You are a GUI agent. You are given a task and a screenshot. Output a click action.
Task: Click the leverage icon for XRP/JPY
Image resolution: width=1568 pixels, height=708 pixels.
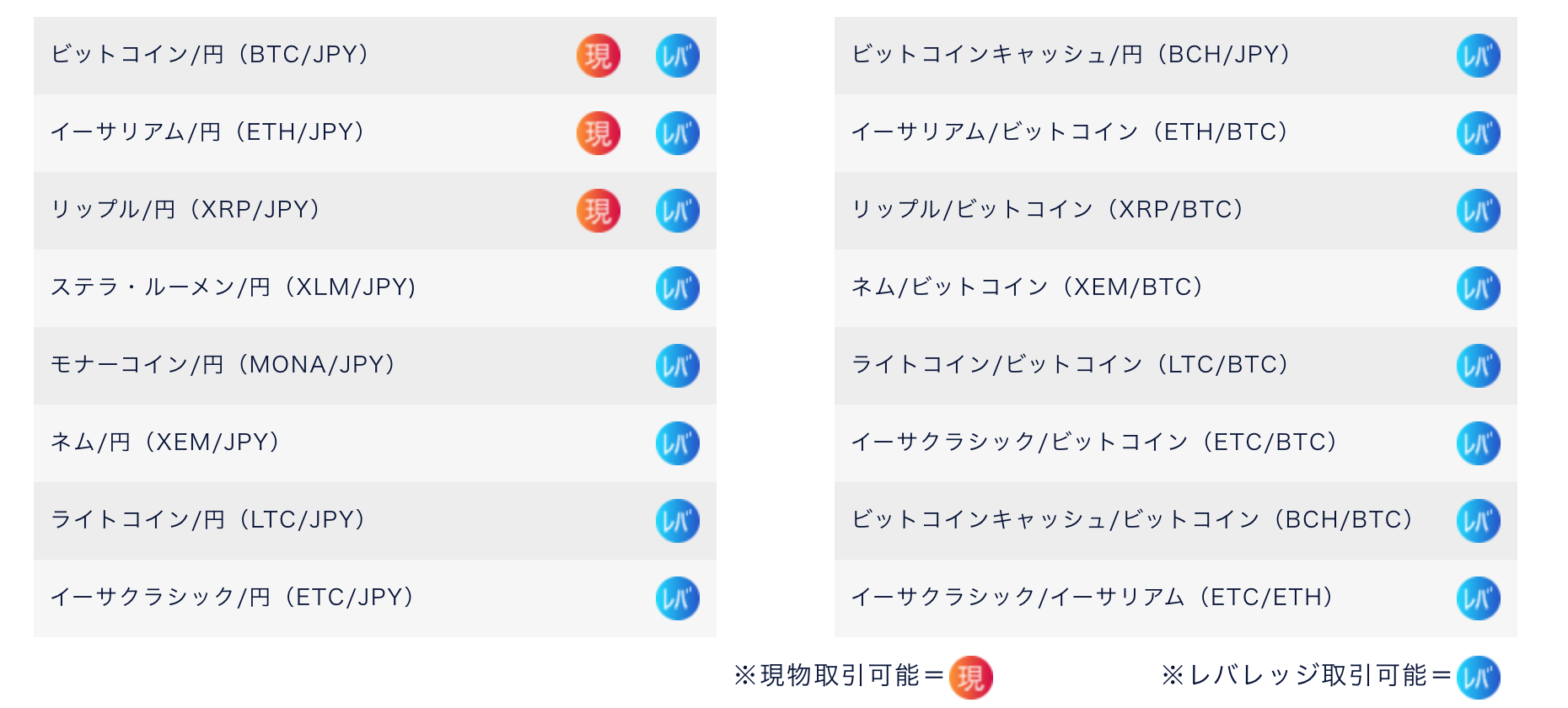pos(678,211)
